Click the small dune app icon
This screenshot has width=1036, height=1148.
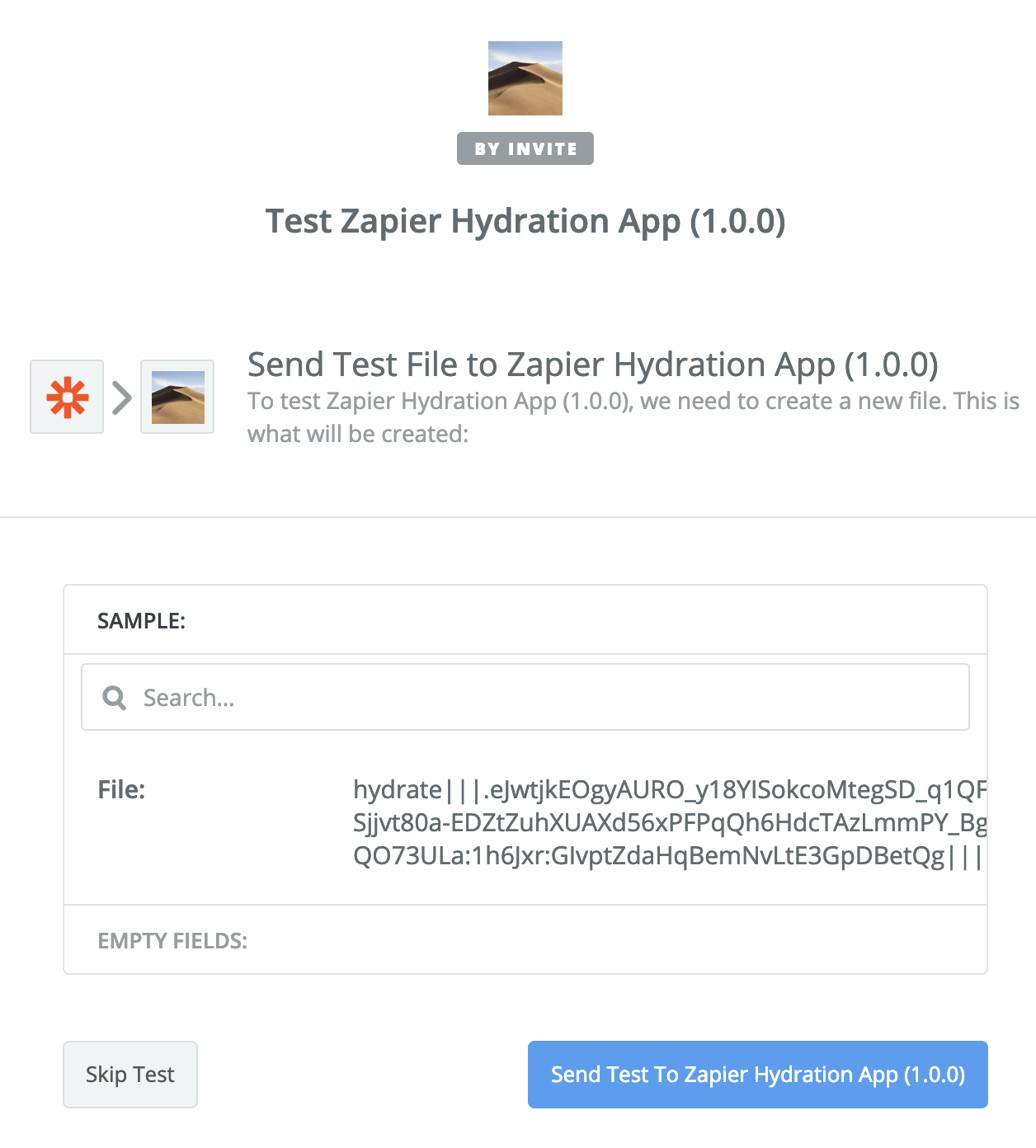coord(177,397)
